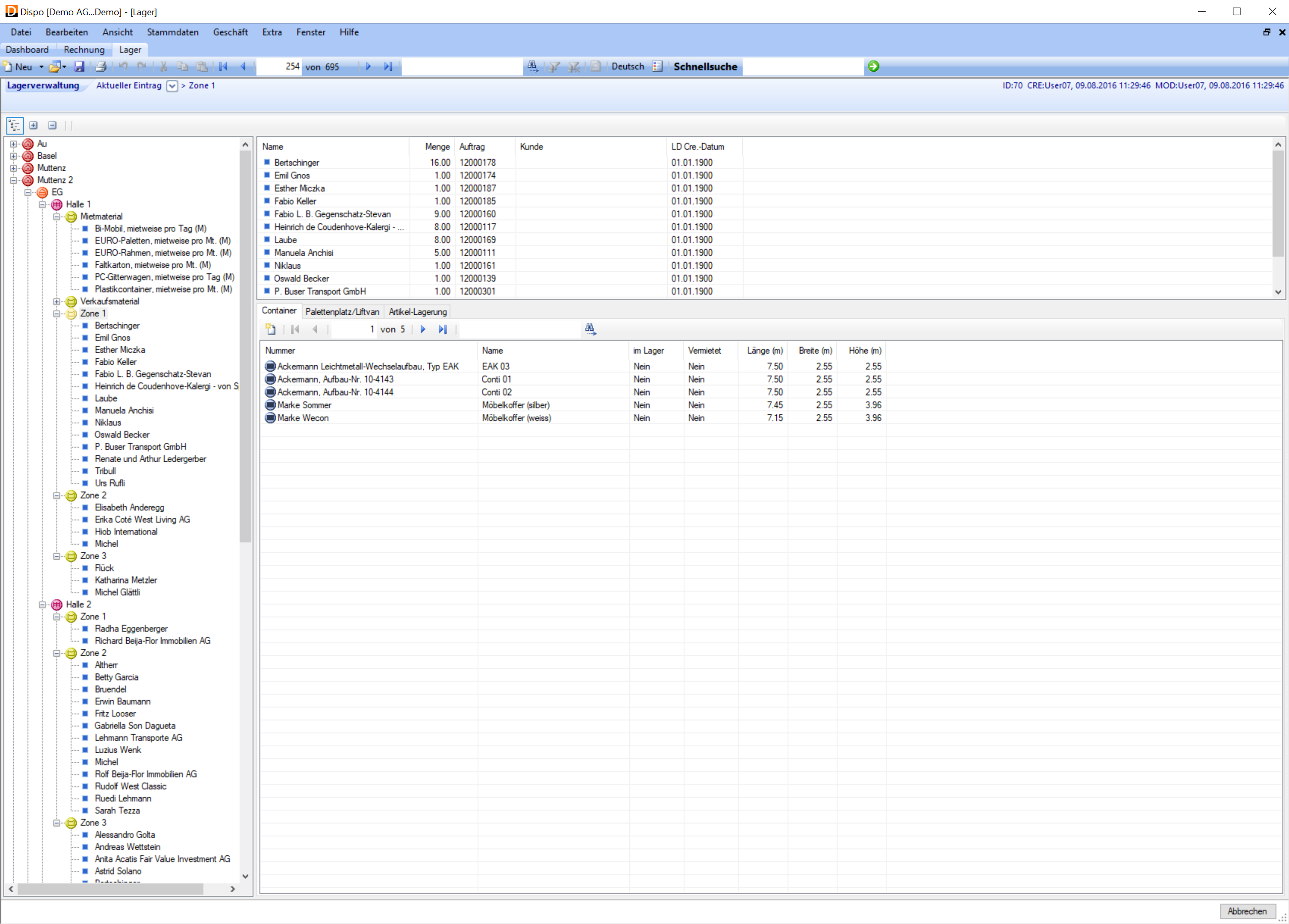
Task: Go to previous record in main toolbar
Action: point(243,67)
